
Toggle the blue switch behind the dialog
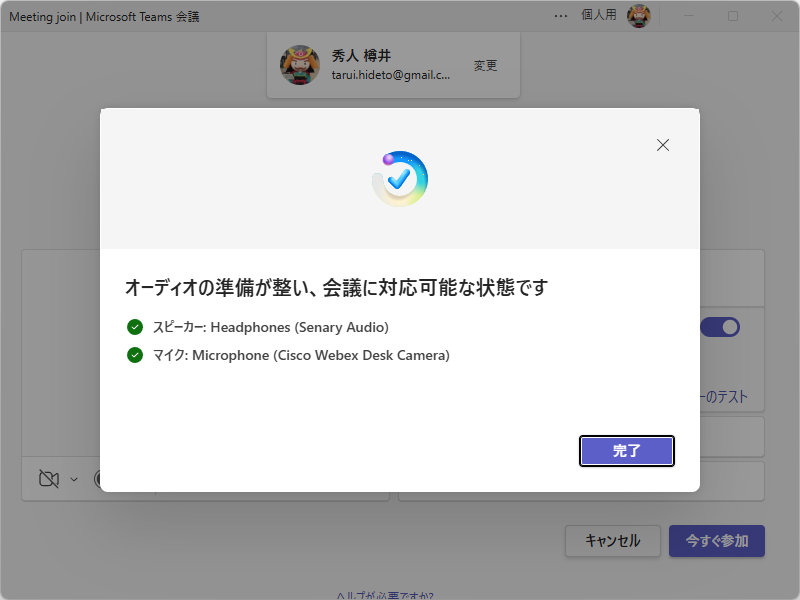point(720,327)
